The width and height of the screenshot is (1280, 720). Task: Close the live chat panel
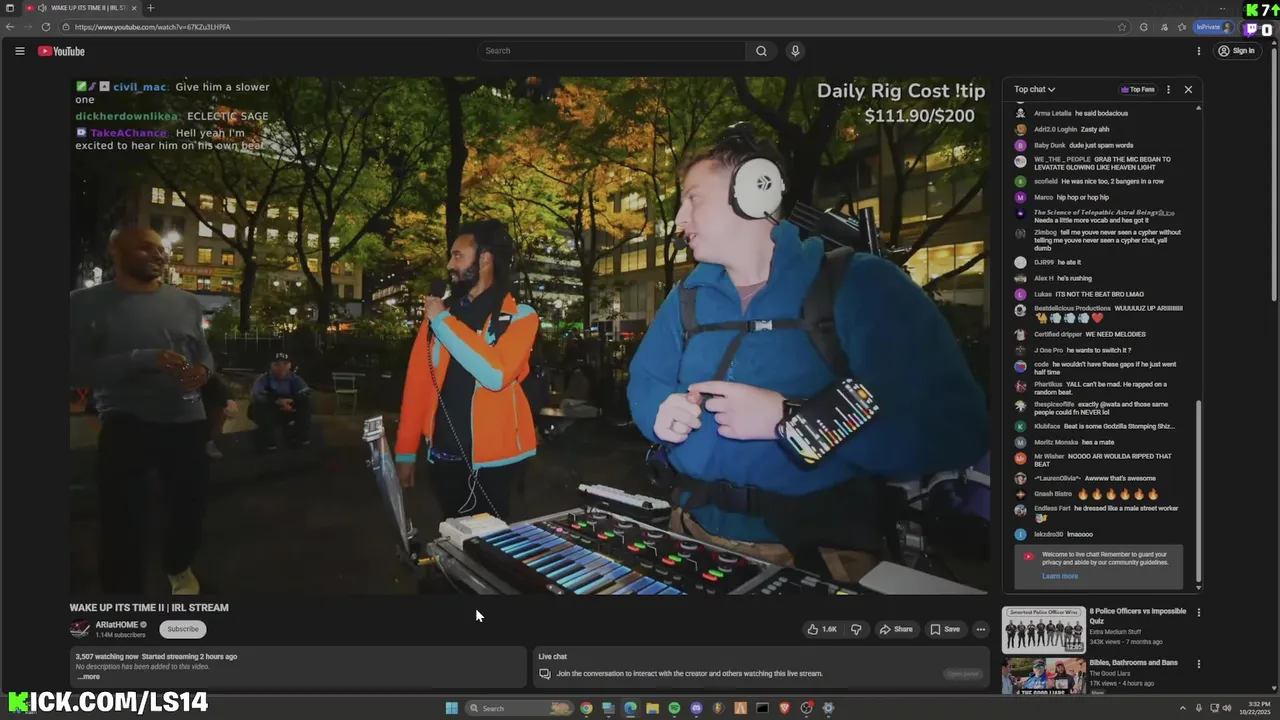point(1188,89)
